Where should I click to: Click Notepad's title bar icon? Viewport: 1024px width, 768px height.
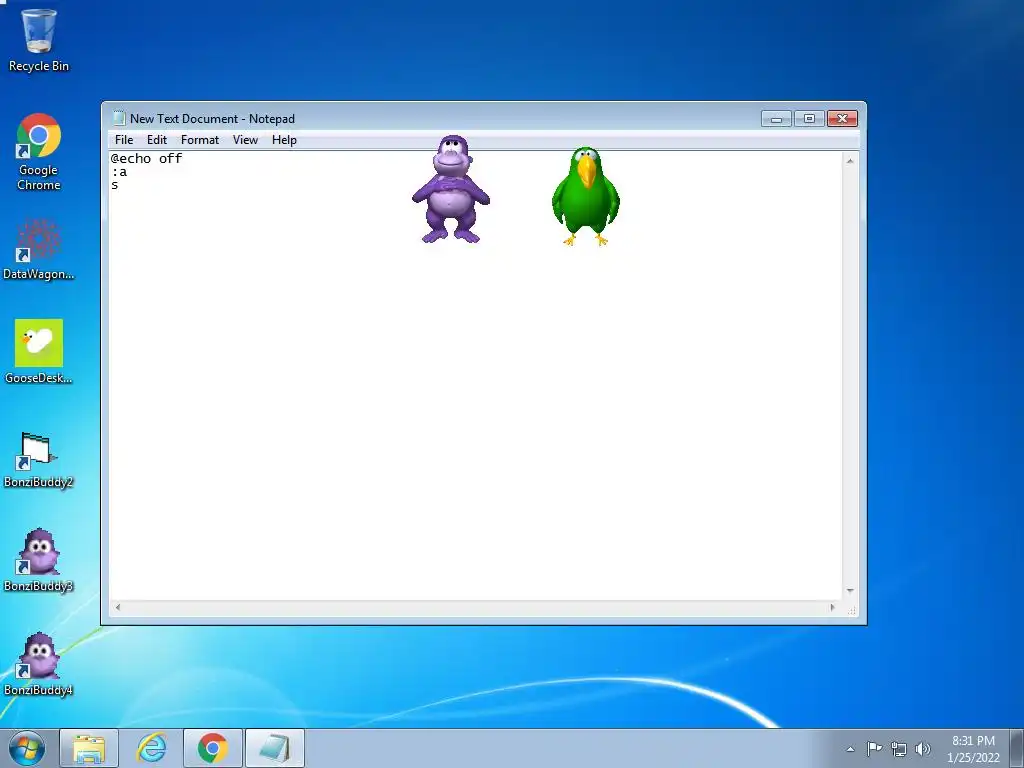pyautogui.click(x=119, y=118)
